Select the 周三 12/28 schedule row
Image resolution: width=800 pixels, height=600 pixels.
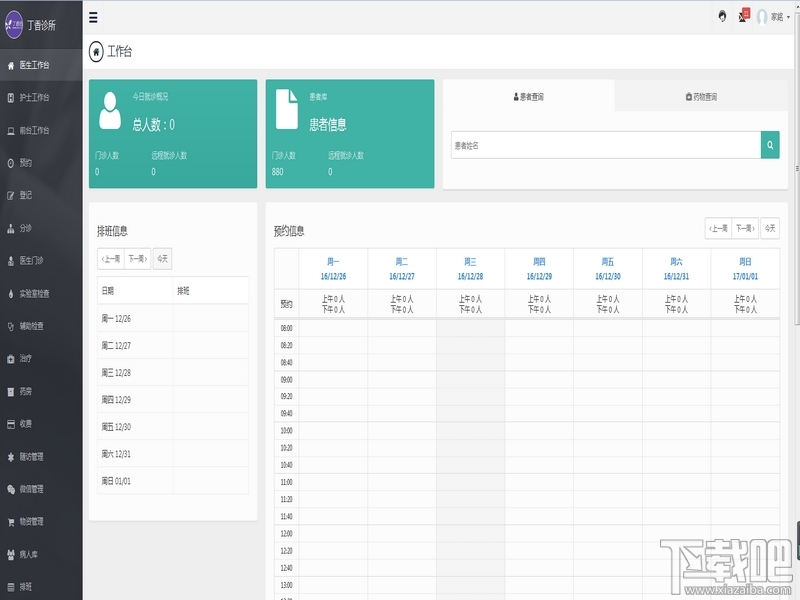(173, 373)
